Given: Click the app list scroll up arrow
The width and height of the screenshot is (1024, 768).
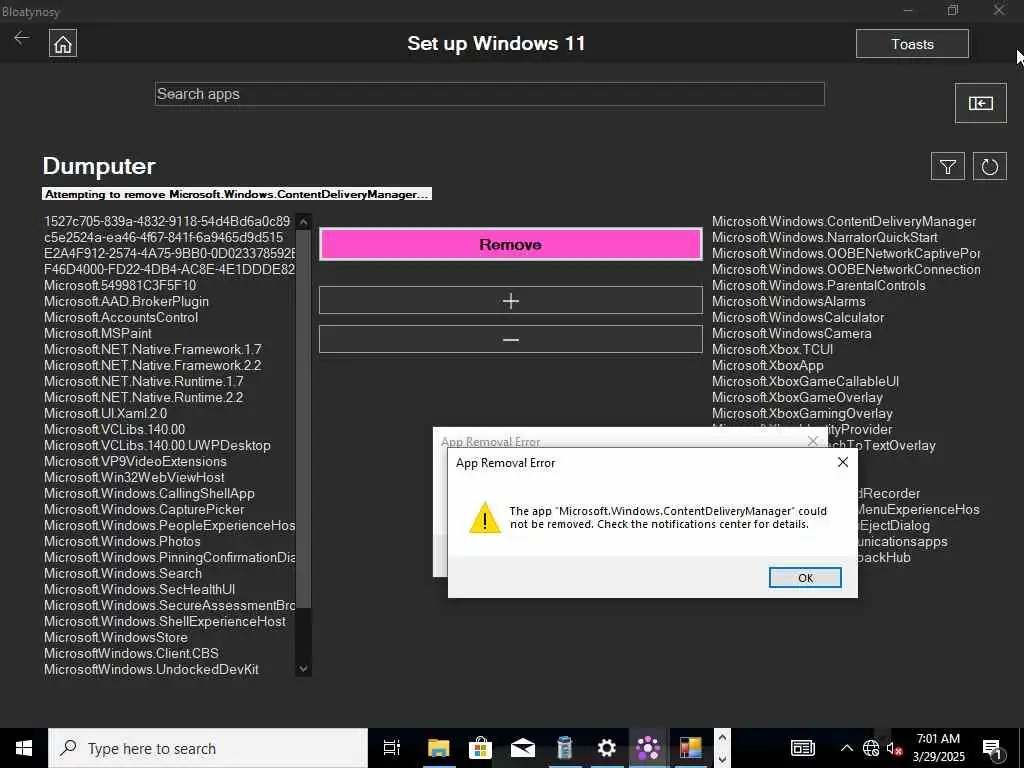Looking at the screenshot, I should (x=303, y=222).
